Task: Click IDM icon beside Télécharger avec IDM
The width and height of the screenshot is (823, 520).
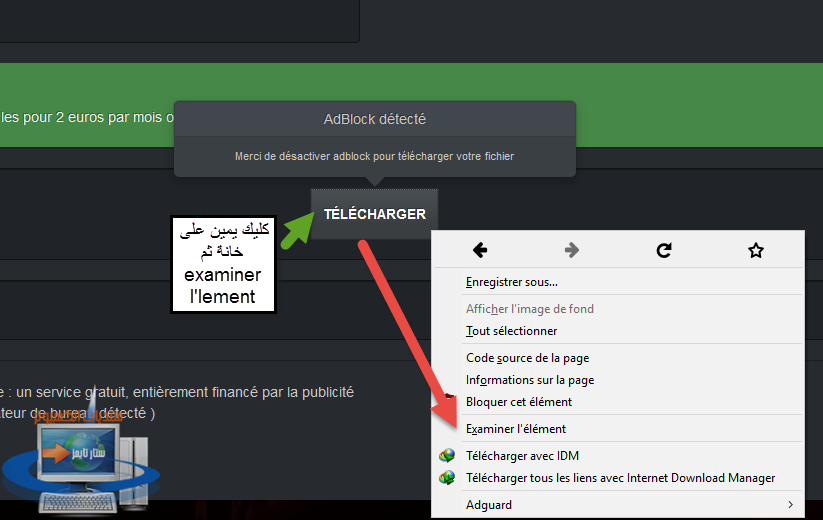Action: point(447,455)
